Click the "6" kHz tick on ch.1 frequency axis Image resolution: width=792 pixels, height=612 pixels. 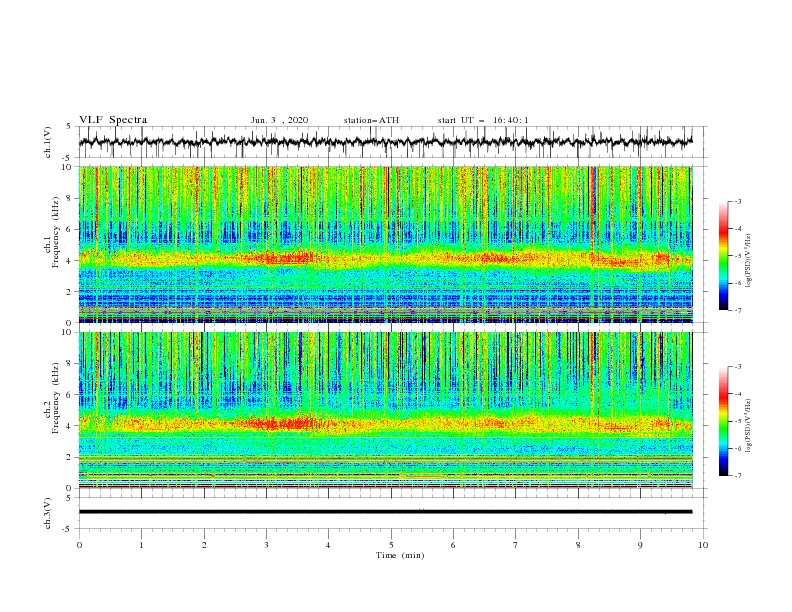[x=71, y=229]
